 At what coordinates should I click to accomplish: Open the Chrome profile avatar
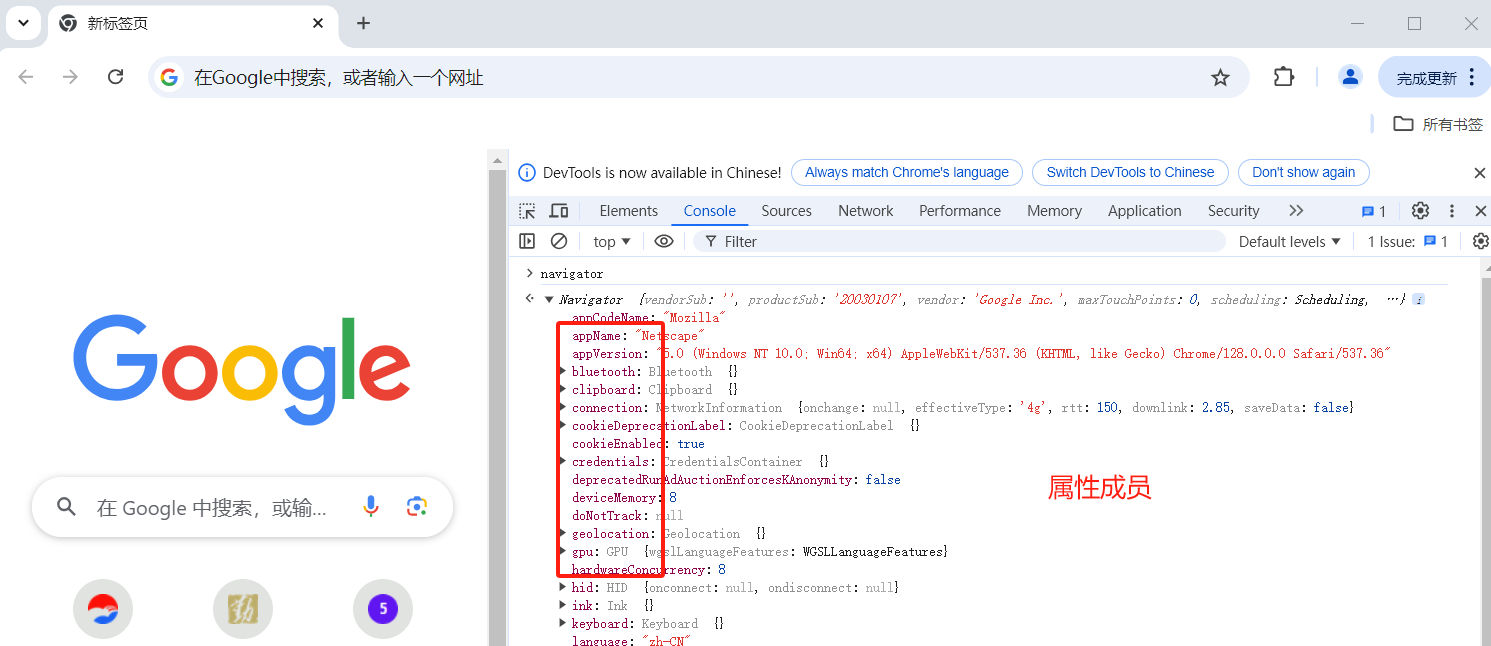click(1350, 77)
